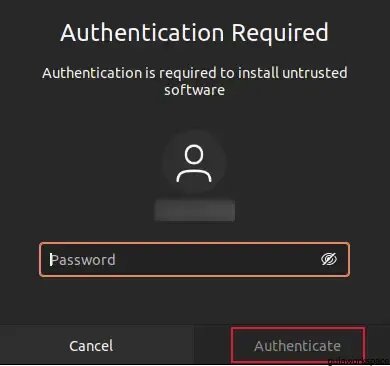Show typed password using crossed-eye icon
The width and height of the screenshot is (390, 366).
329,259
